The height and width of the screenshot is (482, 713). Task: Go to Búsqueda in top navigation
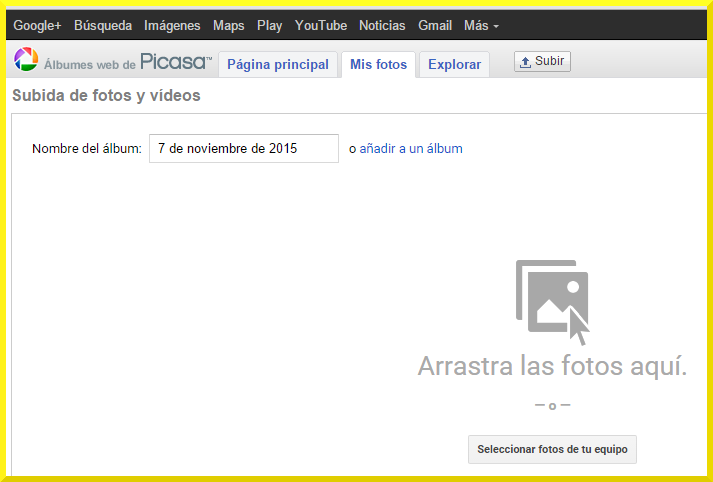[103, 26]
